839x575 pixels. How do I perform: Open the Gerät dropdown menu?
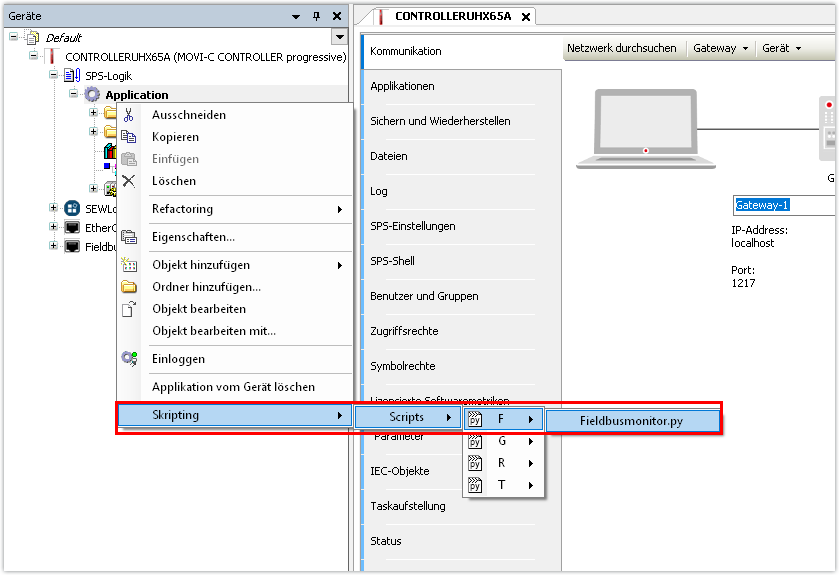pyautogui.click(x=781, y=48)
